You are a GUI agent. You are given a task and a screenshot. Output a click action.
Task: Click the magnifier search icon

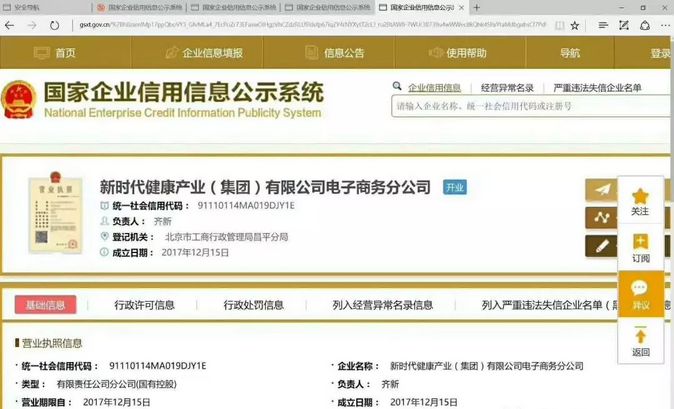pos(397,86)
